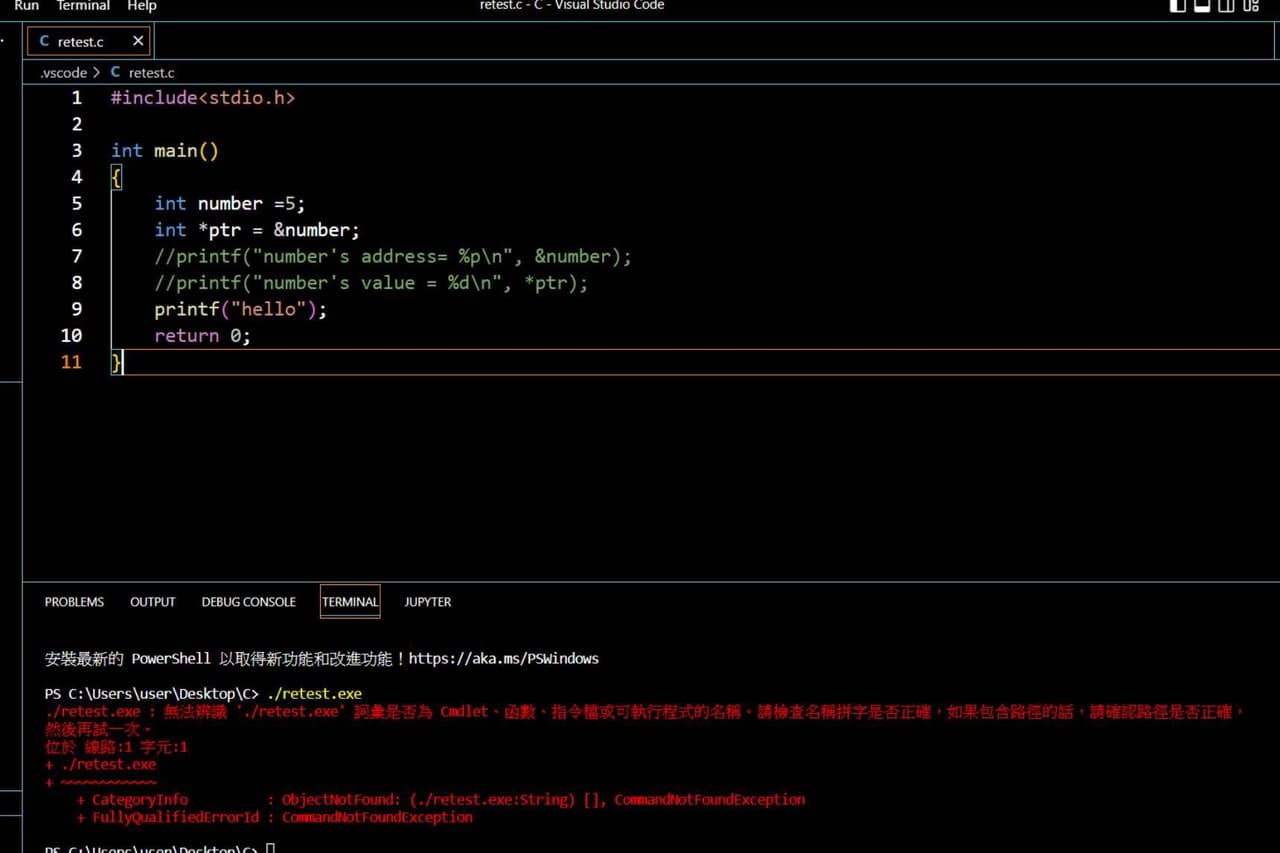Click line number 9 in the gutter
Image resolution: width=1280 pixels, height=853 pixels.
[x=76, y=309]
